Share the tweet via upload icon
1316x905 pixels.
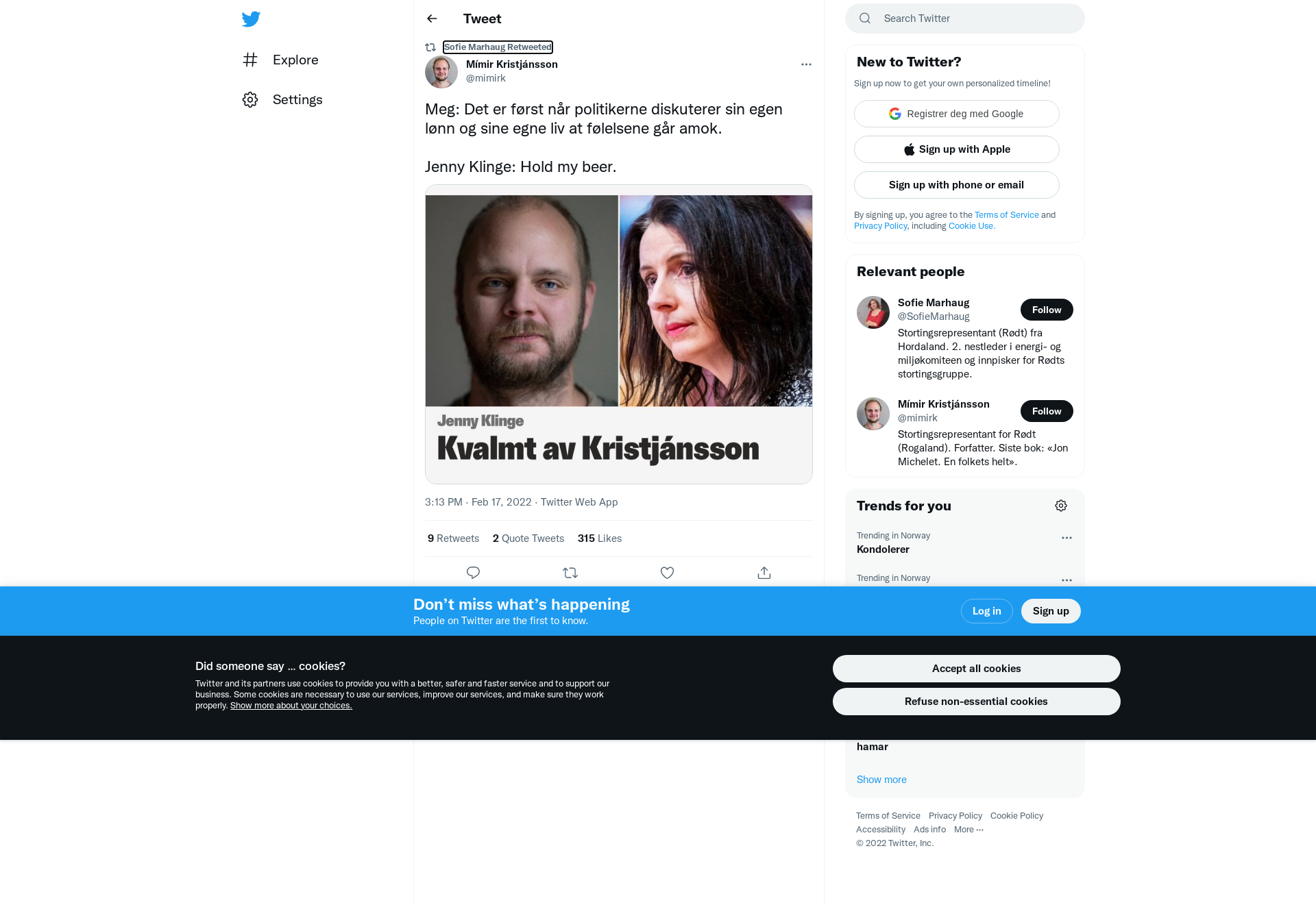click(764, 573)
